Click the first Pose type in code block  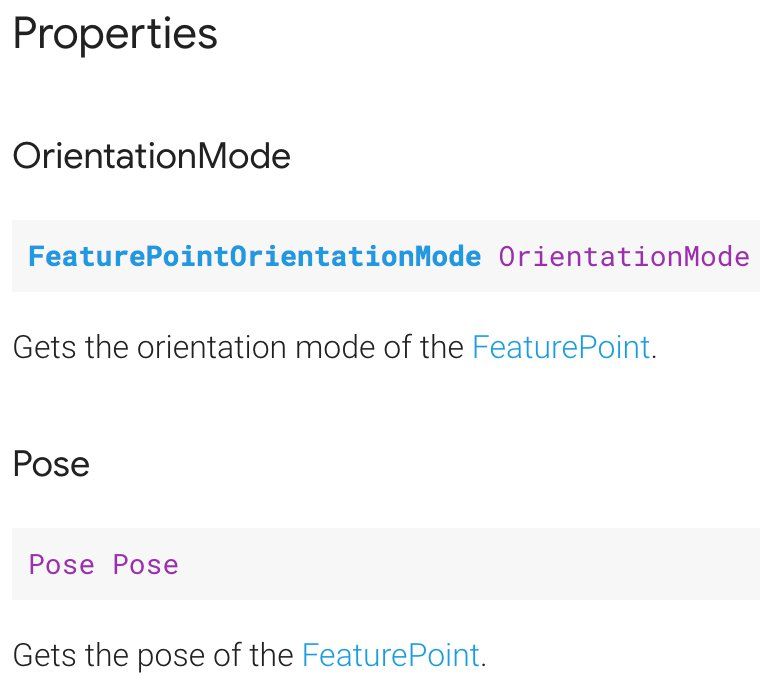pyautogui.click(x=62, y=565)
